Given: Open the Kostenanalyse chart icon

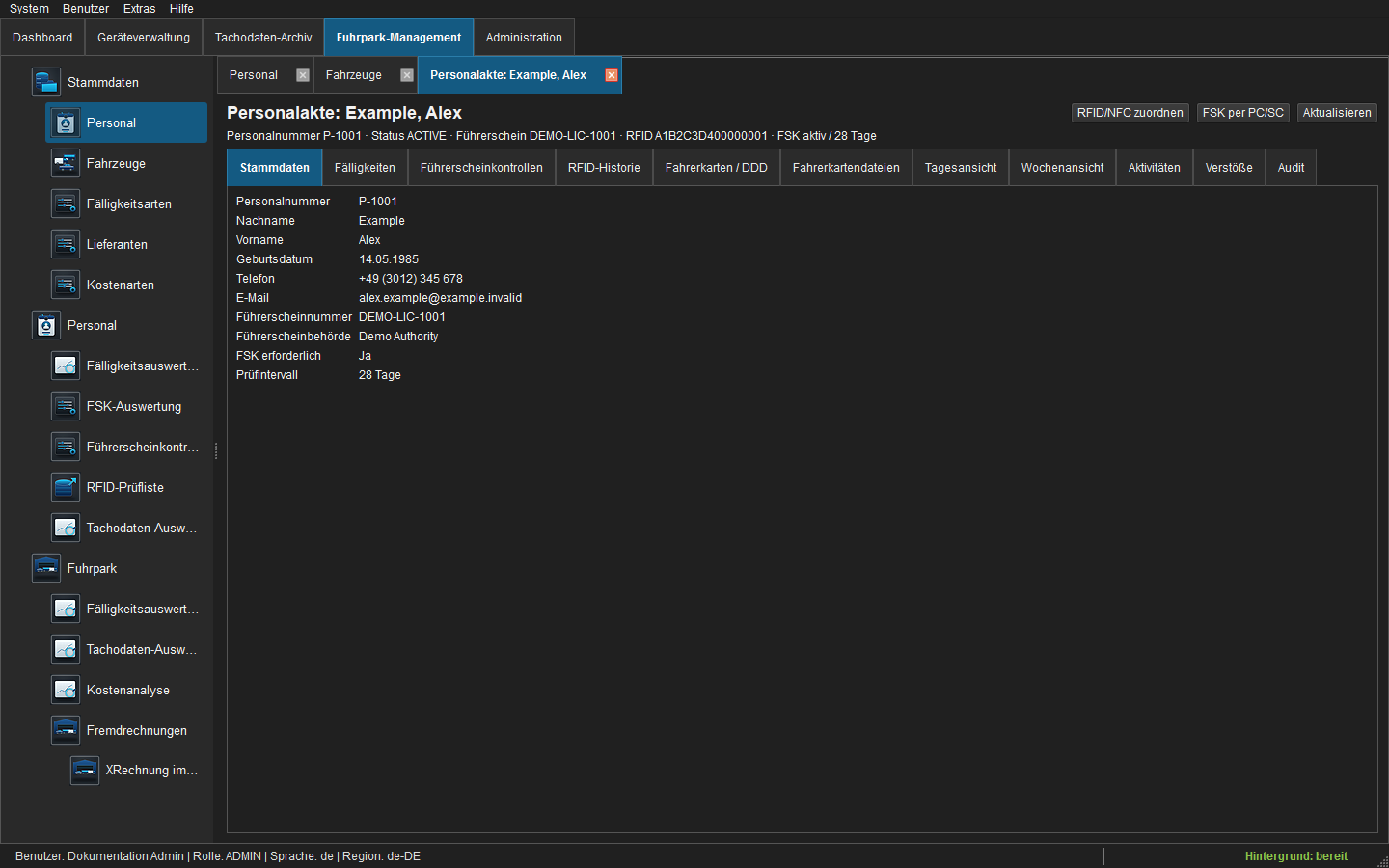Looking at the screenshot, I should coord(65,690).
